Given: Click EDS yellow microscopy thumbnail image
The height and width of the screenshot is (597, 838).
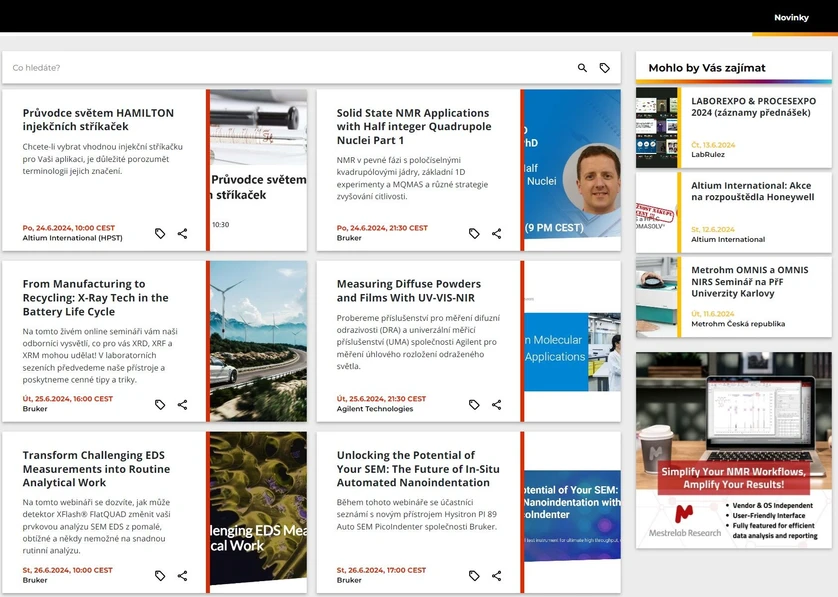Looking at the screenshot, I should [x=259, y=512].
